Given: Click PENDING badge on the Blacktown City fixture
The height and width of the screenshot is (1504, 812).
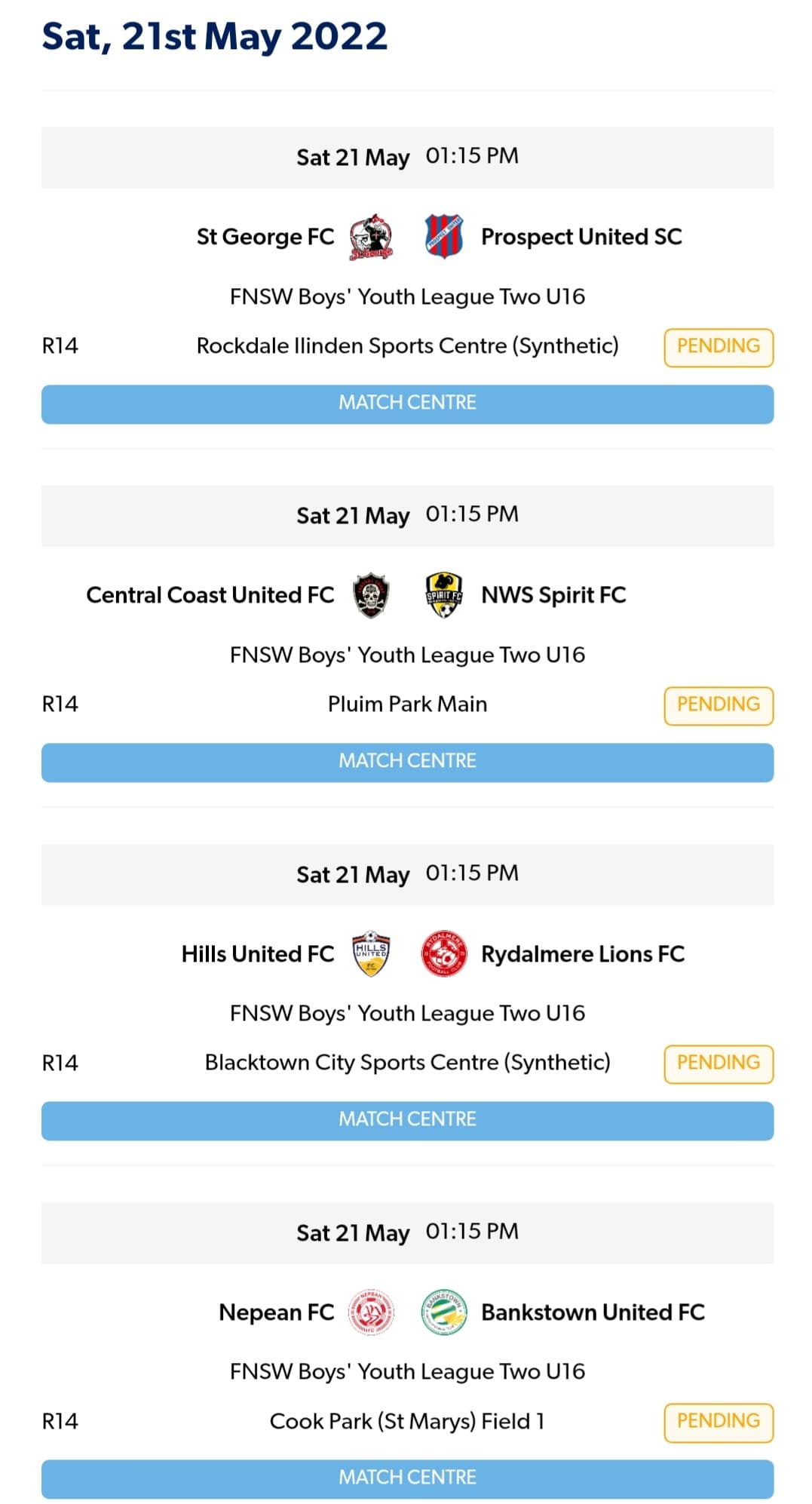Looking at the screenshot, I should (x=718, y=1063).
